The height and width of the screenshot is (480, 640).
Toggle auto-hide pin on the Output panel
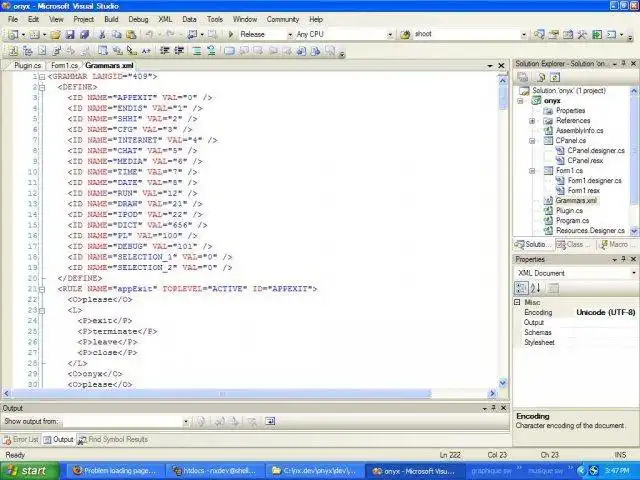[x=493, y=408]
